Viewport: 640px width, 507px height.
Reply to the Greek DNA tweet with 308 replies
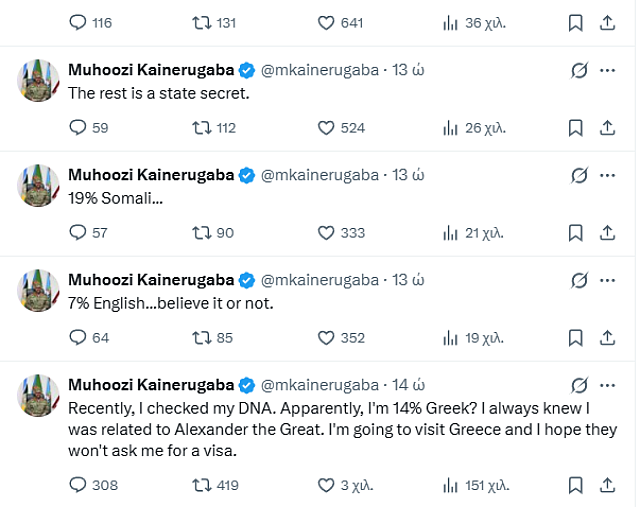[78, 485]
